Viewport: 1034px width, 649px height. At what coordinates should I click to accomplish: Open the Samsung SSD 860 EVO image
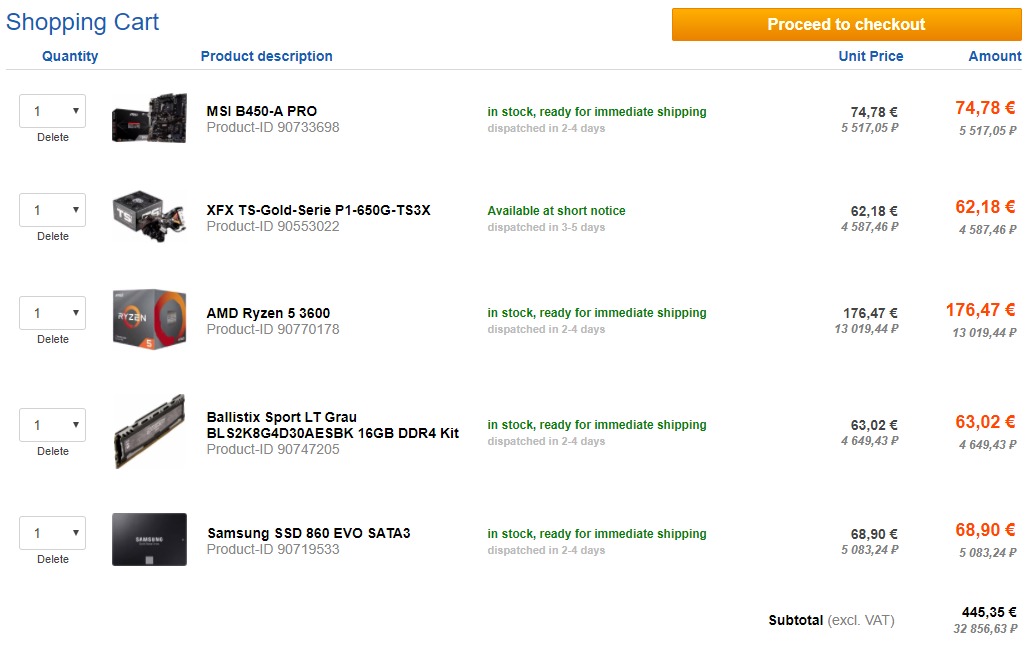(x=149, y=540)
